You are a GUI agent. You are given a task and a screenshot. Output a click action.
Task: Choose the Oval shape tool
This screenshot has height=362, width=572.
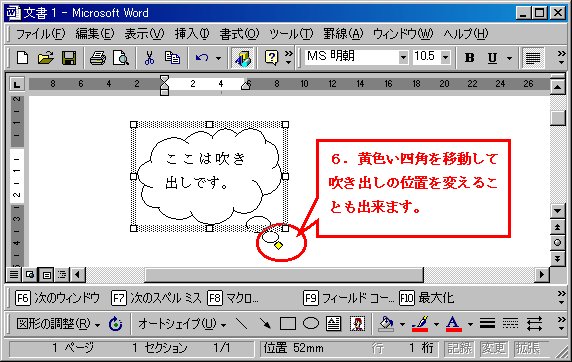click(x=311, y=323)
